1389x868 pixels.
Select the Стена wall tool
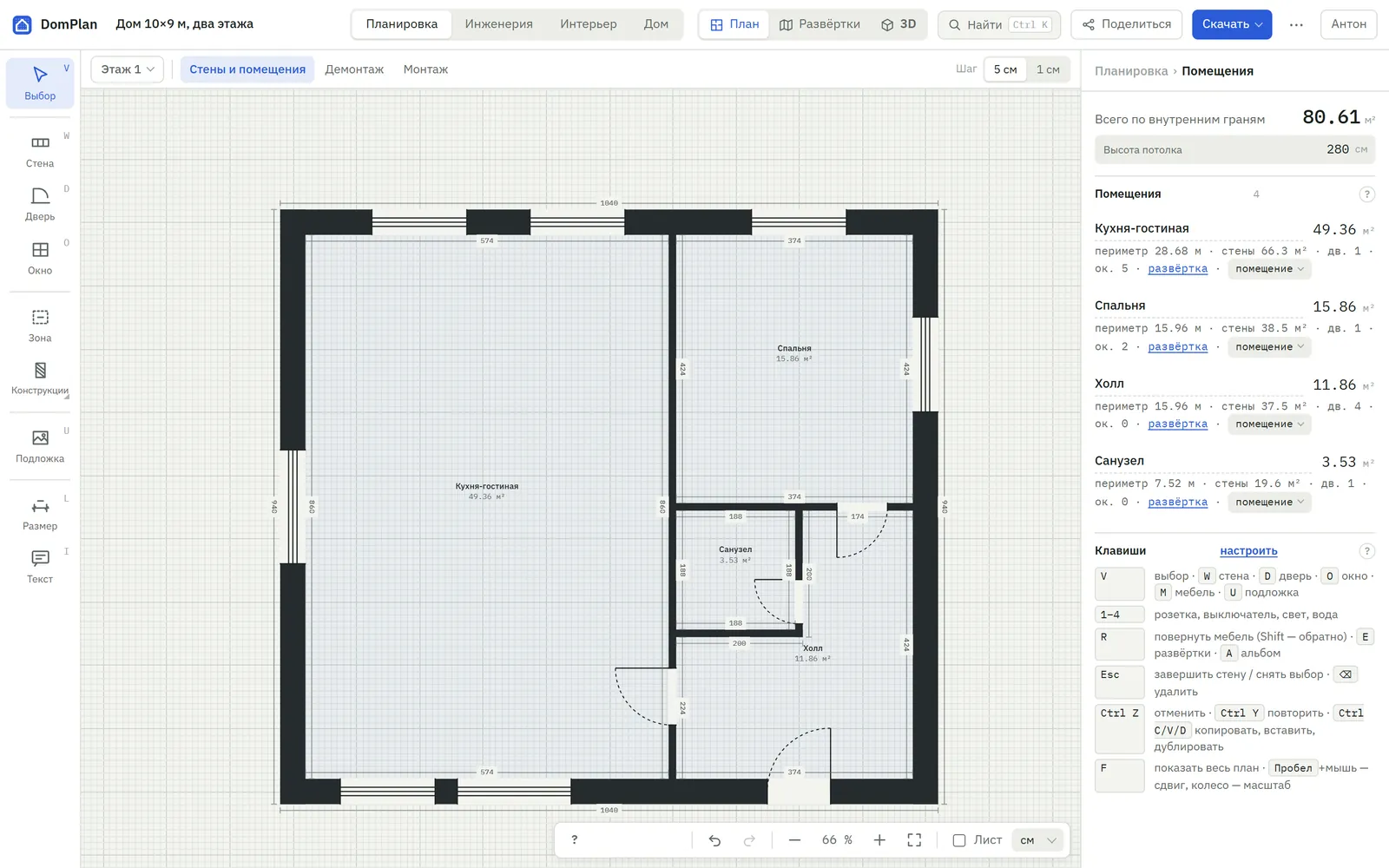[40, 151]
